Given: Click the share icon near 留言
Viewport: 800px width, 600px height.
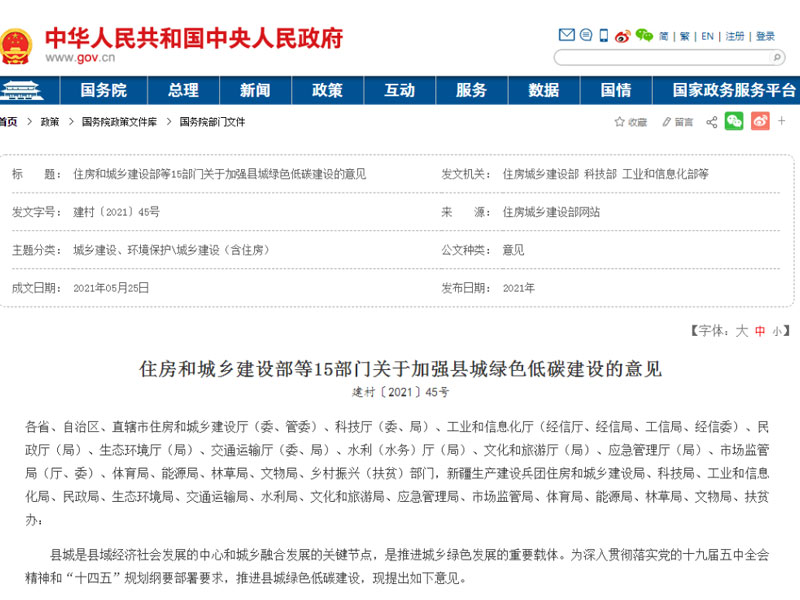Looking at the screenshot, I should 711,122.
